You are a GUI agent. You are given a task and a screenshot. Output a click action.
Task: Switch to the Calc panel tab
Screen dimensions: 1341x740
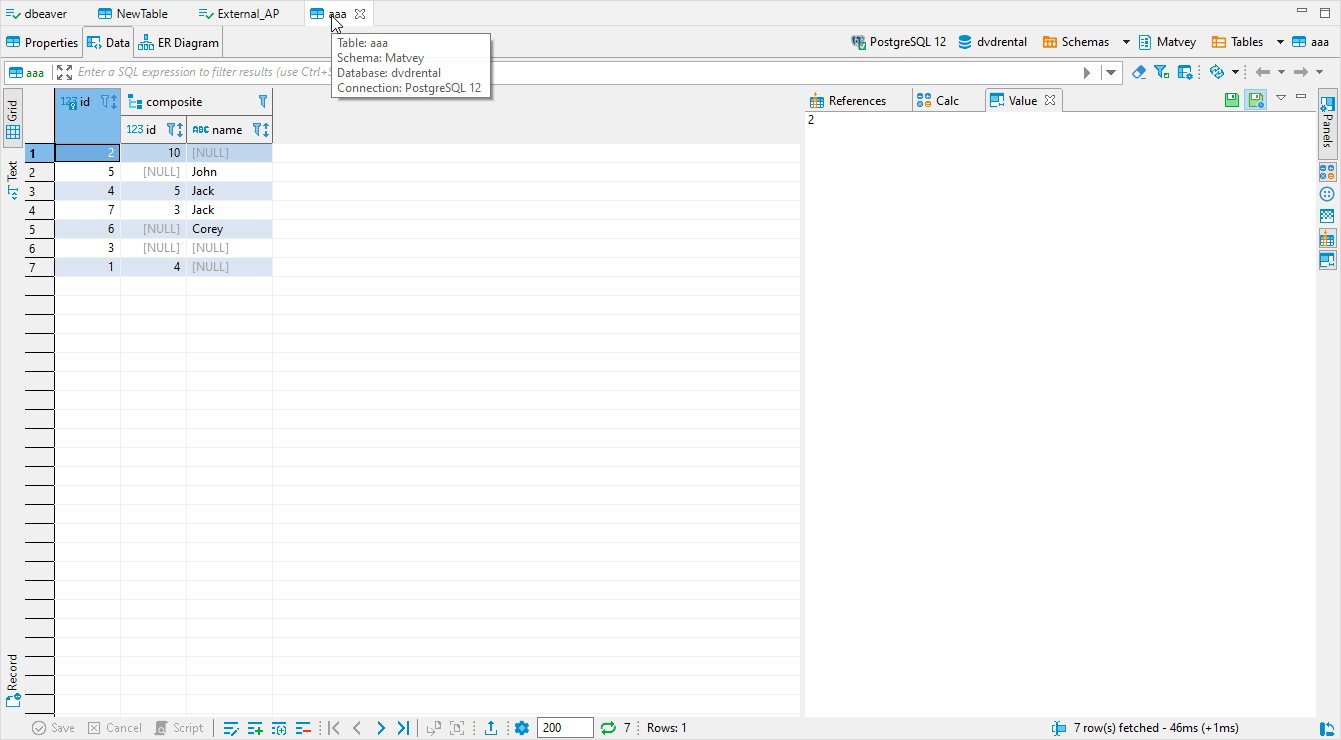(938, 101)
